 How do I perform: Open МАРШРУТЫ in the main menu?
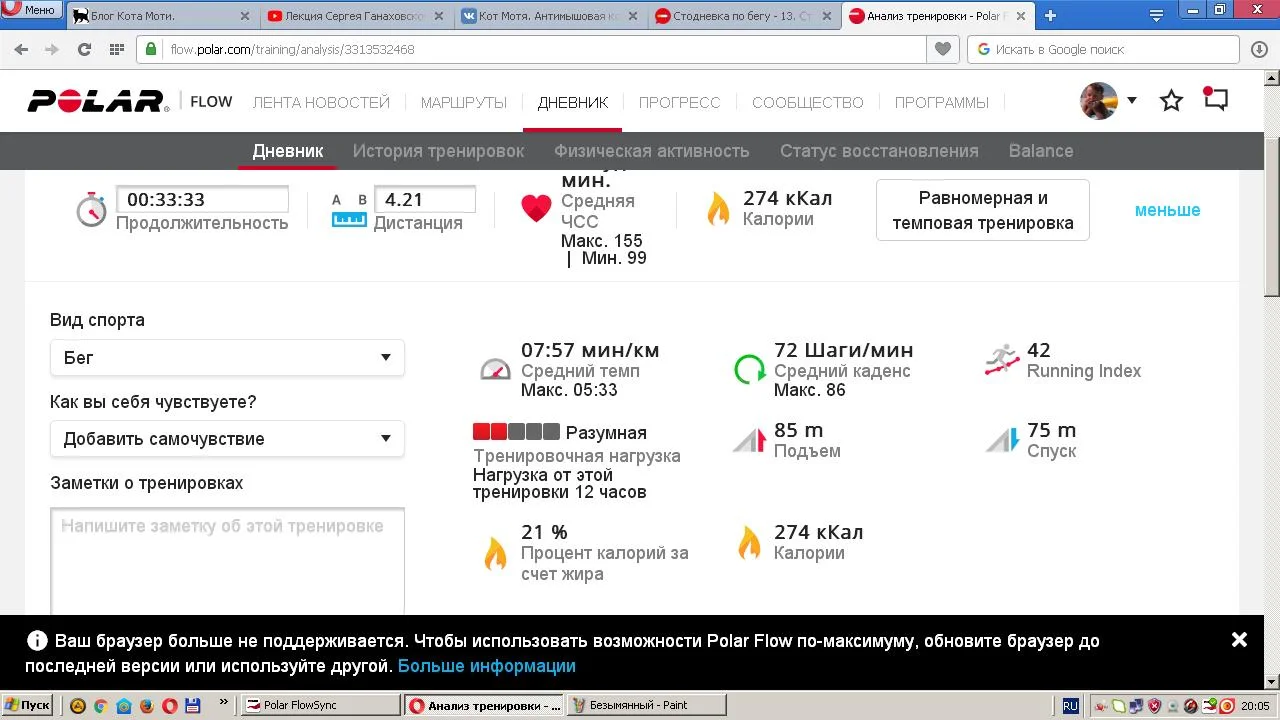464,102
